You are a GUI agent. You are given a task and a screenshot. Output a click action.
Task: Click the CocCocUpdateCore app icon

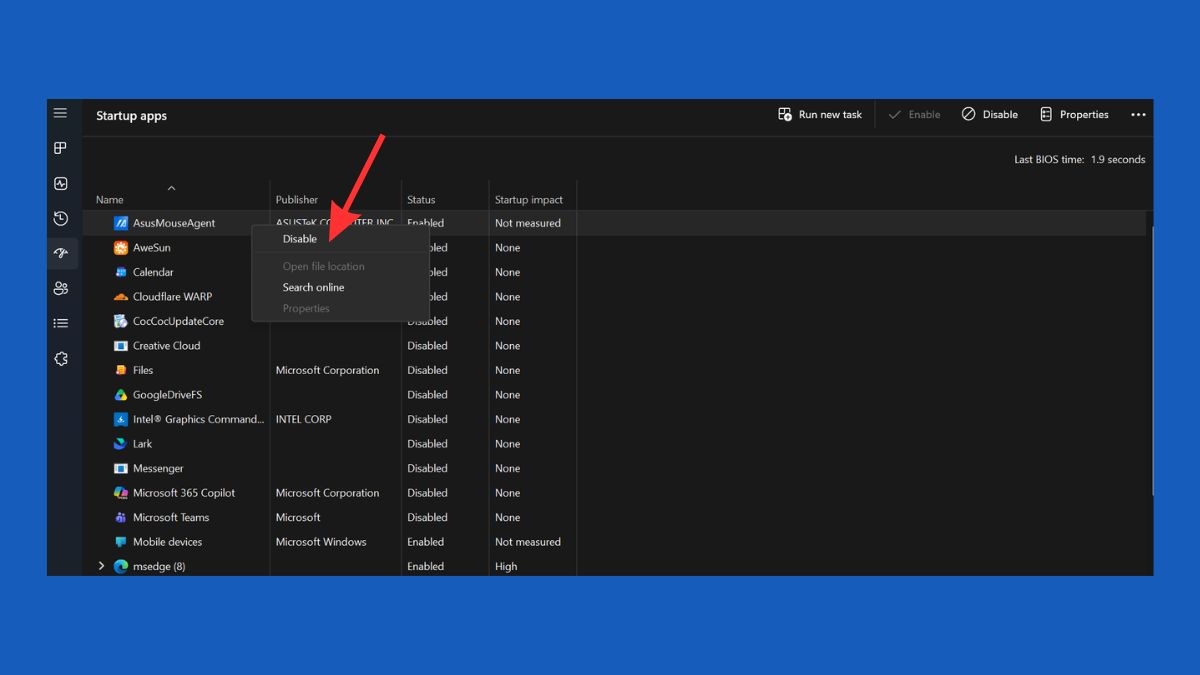tap(121, 321)
